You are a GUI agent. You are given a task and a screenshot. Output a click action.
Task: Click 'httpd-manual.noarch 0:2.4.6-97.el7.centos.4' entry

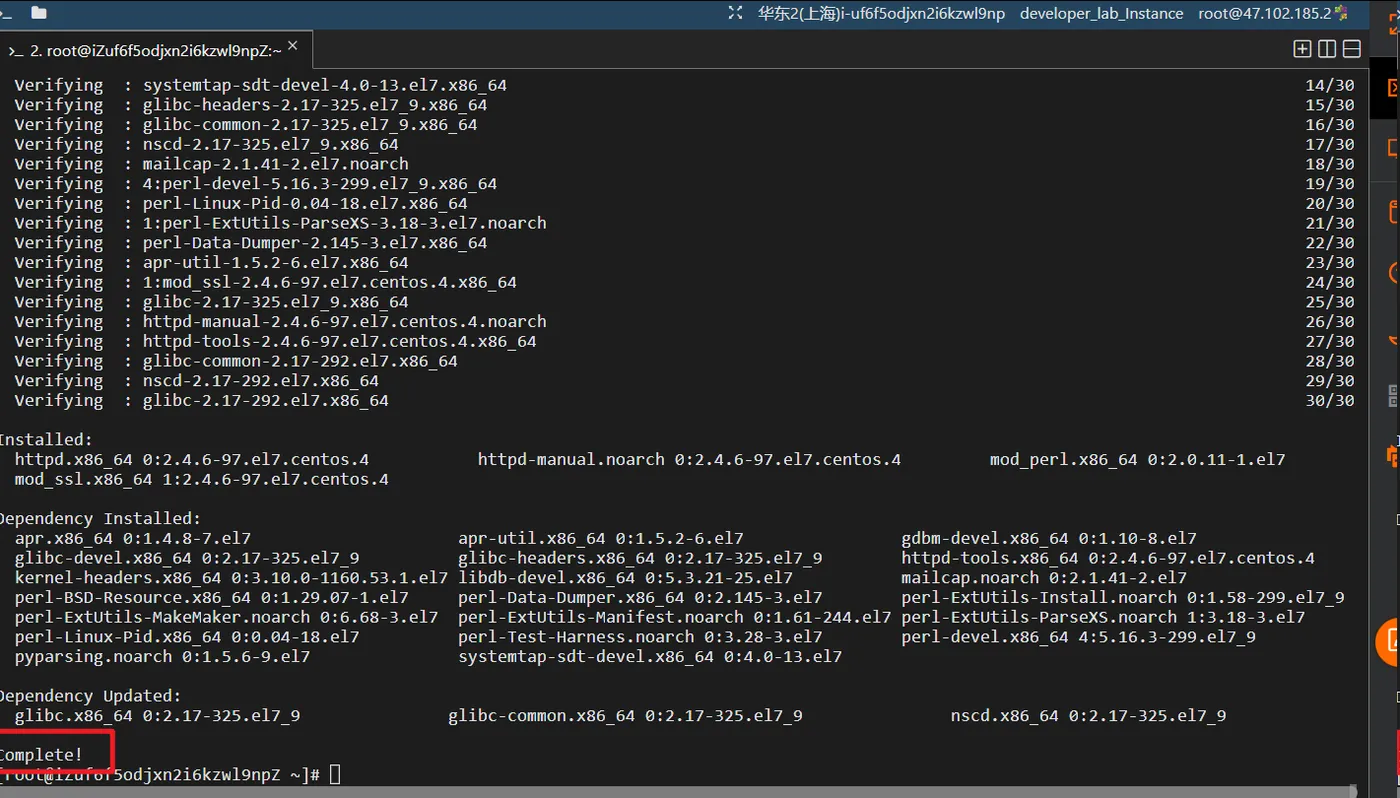click(689, 460)
